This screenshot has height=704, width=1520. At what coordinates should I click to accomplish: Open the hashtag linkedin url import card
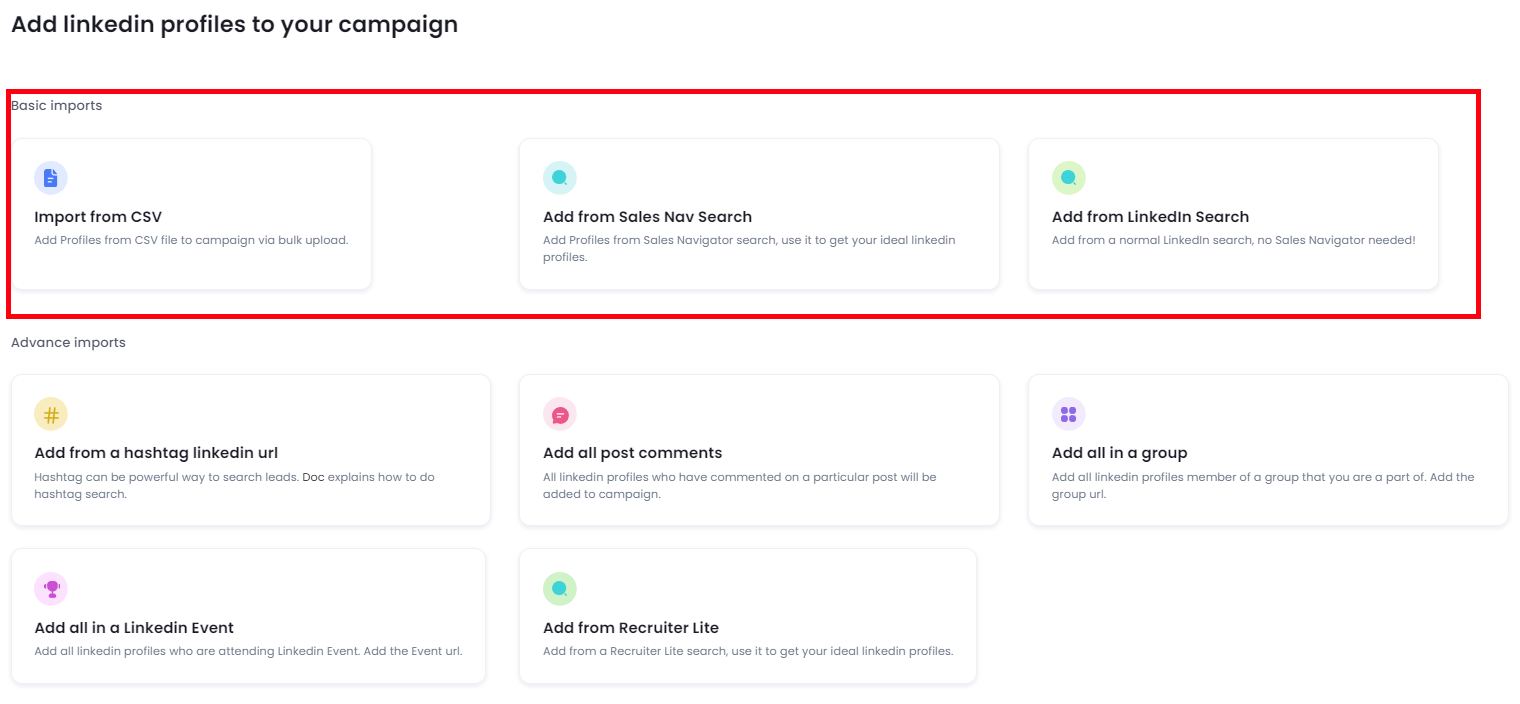click(248, 449)
